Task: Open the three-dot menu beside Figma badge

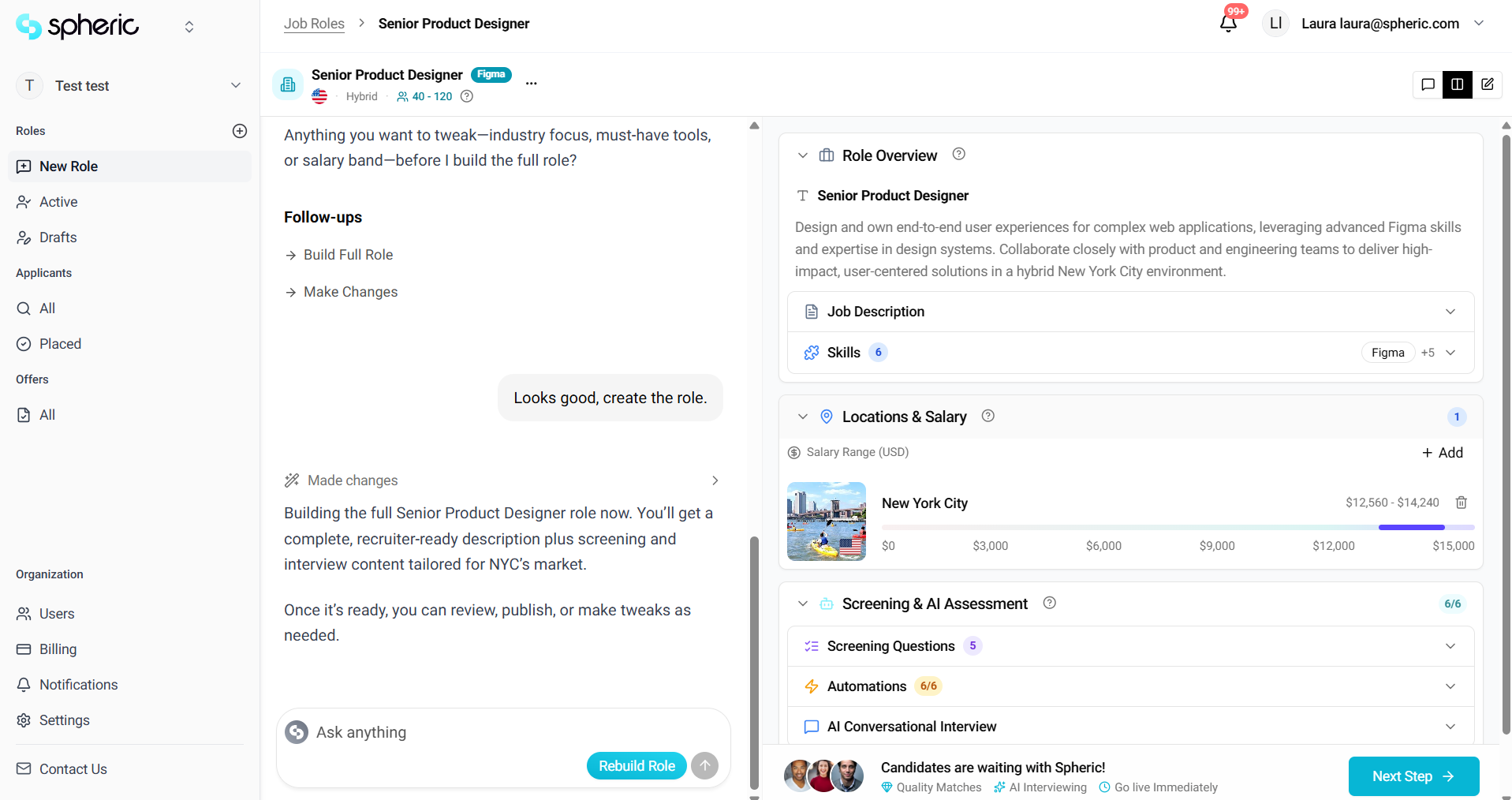Action: tap(532, 84)
